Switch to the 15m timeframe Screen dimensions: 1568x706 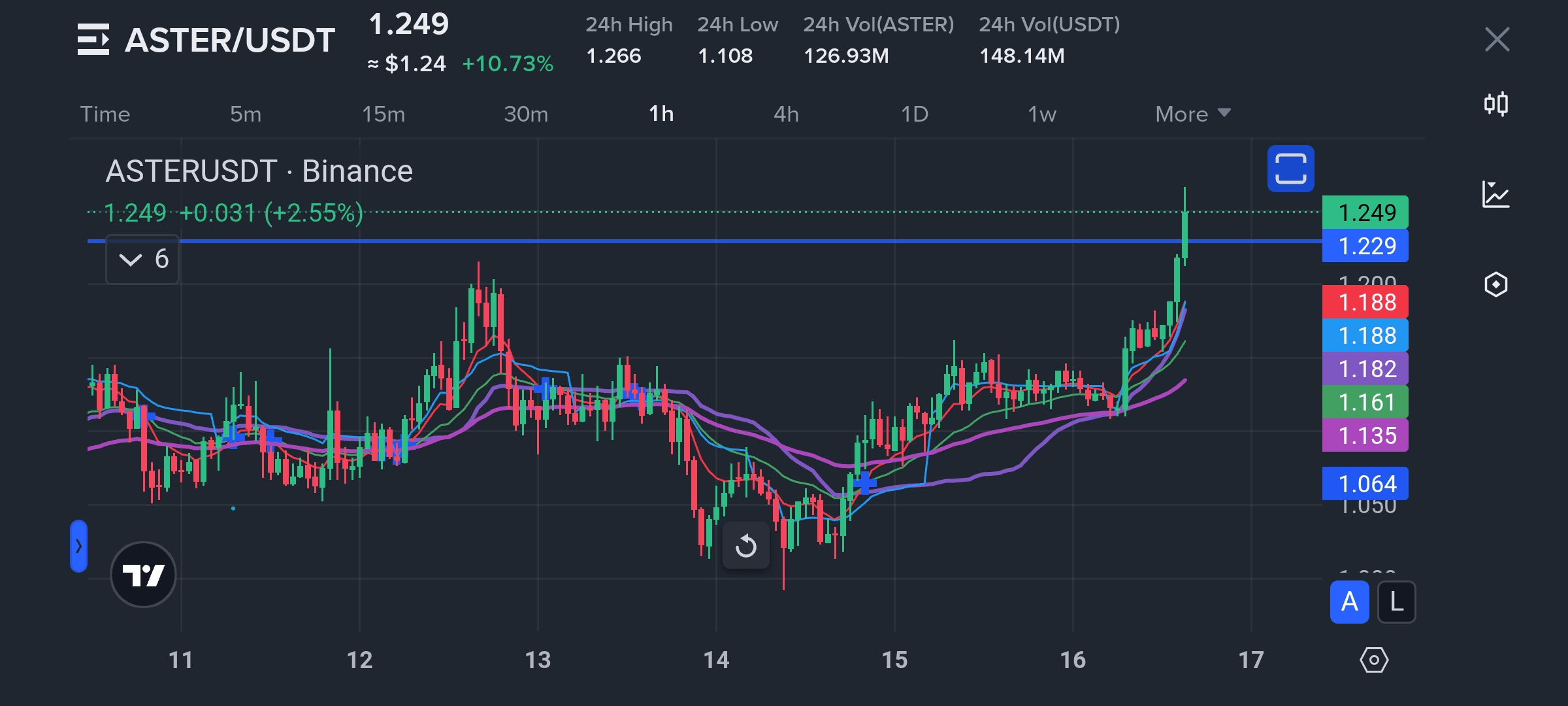[384, 114]
